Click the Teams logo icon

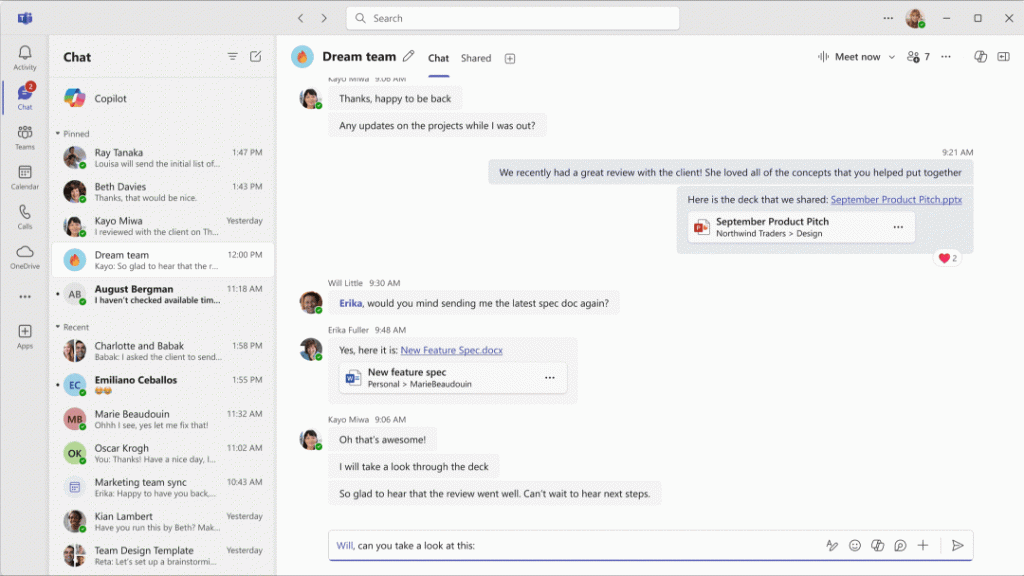(25, 18)
